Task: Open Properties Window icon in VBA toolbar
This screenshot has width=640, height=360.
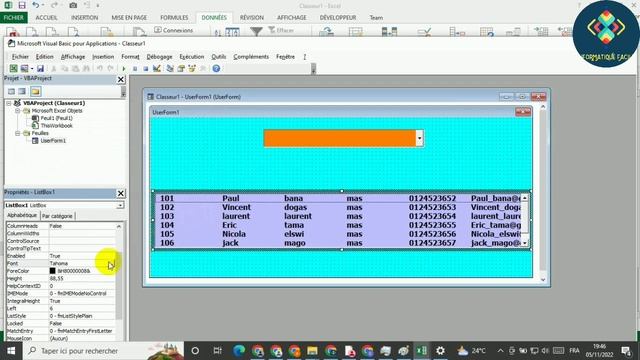Action: point(181,69)
